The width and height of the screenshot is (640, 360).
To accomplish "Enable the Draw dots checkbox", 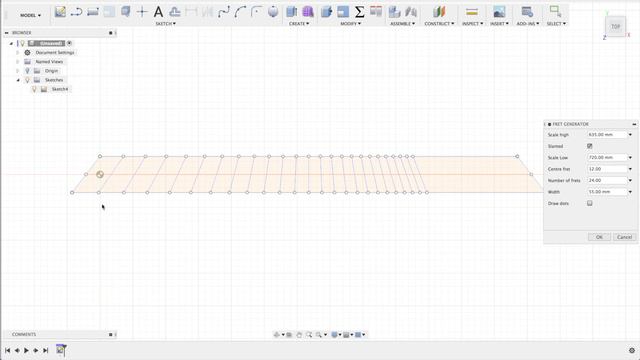I will click(x=590, y=203).
